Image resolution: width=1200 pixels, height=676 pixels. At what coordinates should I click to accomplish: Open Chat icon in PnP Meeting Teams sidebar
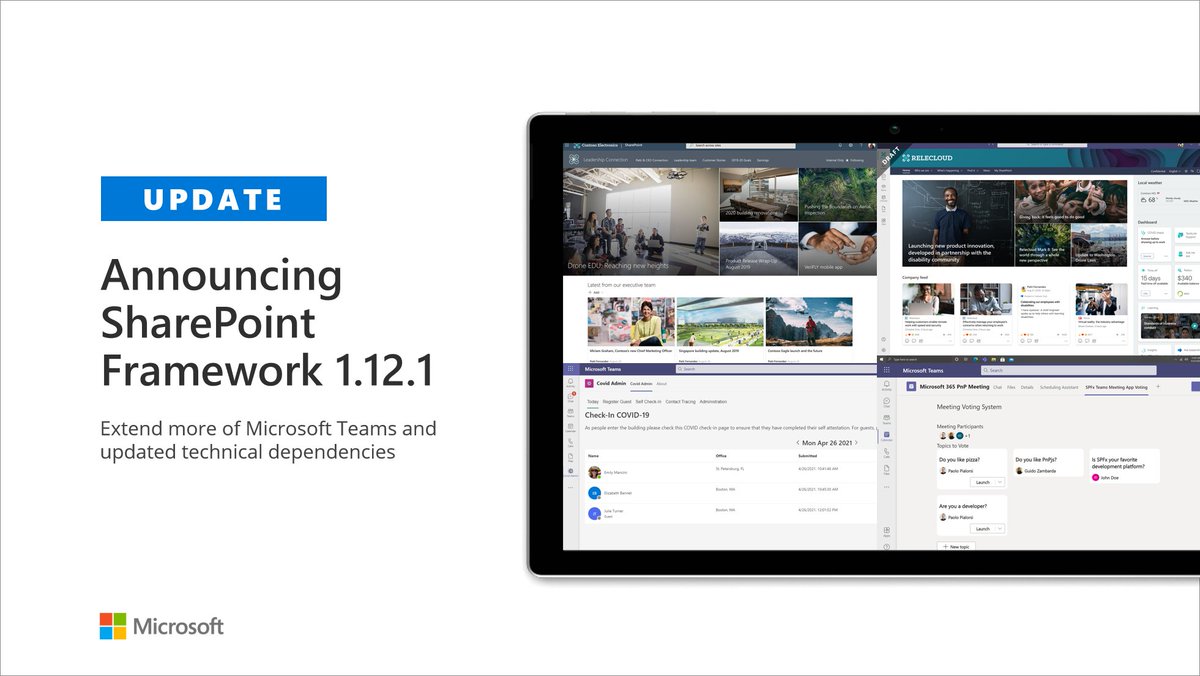click(x=887, y=402)
